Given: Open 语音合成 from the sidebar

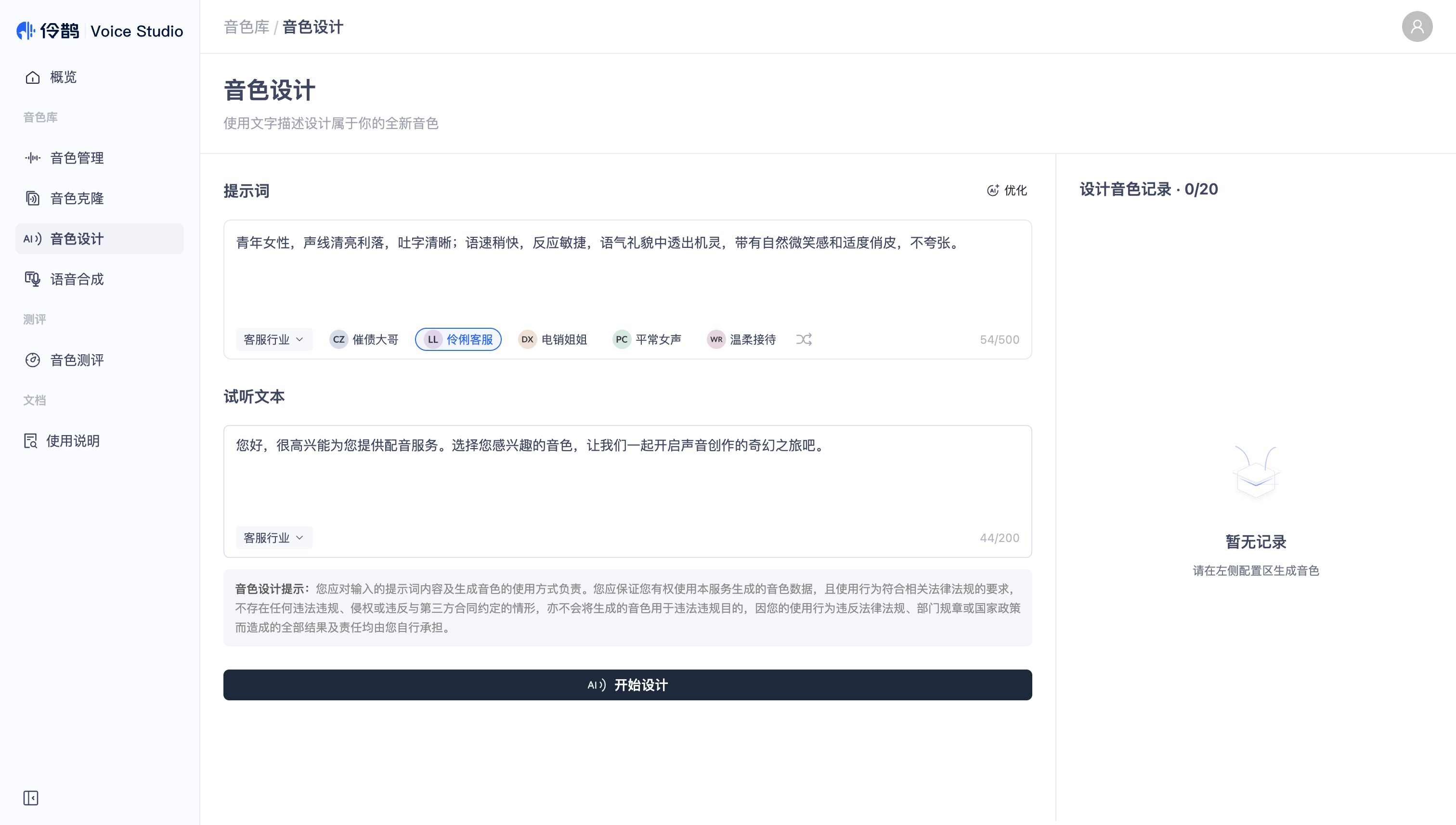Looking at the screenshot, I should coord(100,279).
